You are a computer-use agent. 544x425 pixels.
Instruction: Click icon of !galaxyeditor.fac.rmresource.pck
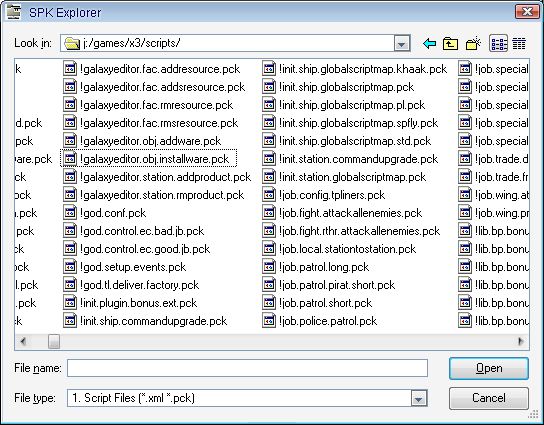click(x=70, y=105)
